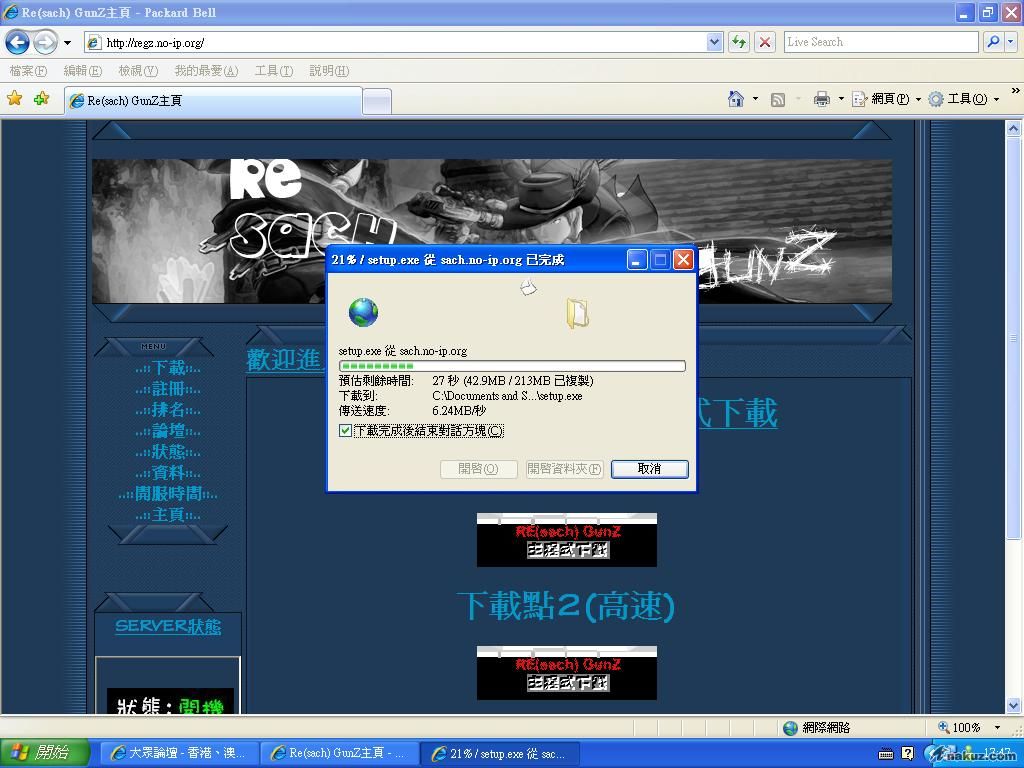Expand the zoom level dropdown arrow
The width and height of the screenshot is (1024, 768).
point(997,728)
